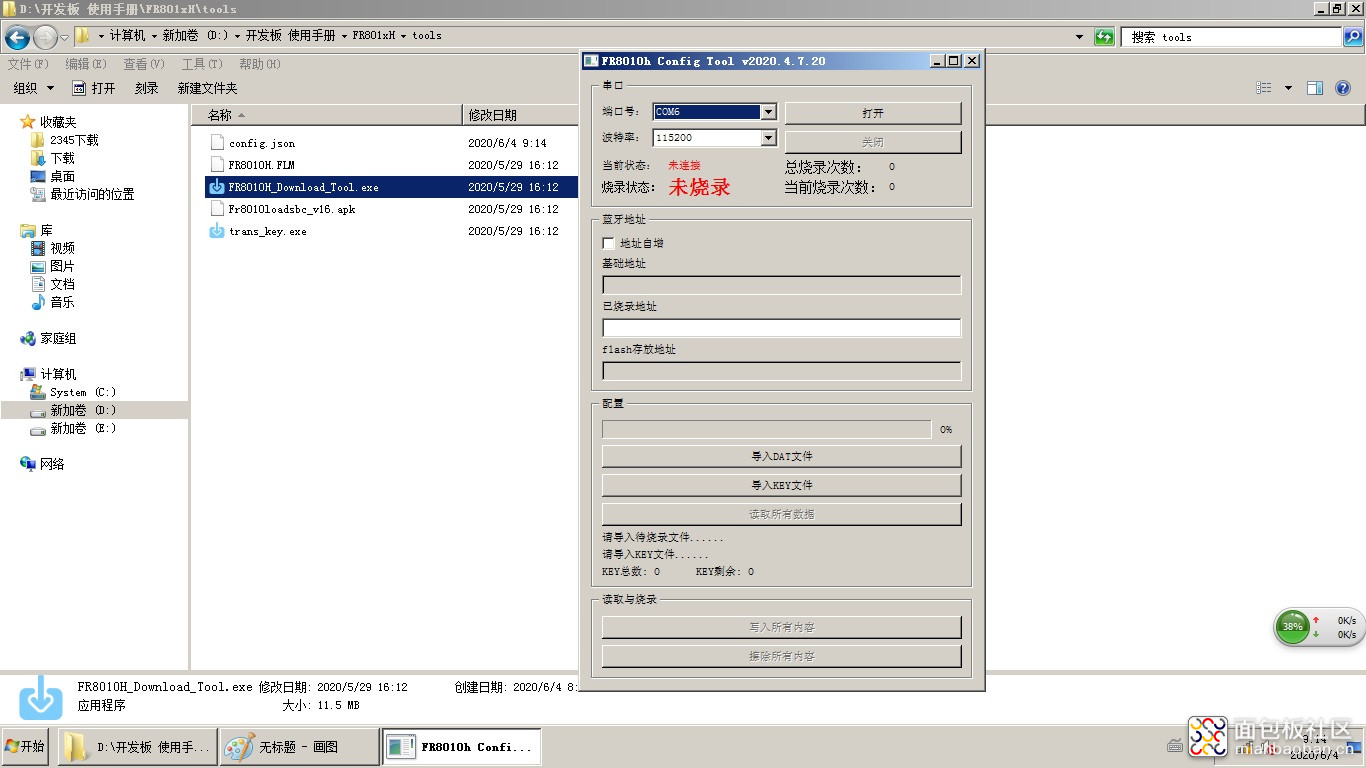Screen dimensions: 1366x768
Task: Open 网络 network icon in sidebar
Action: [x=28, y=464]
